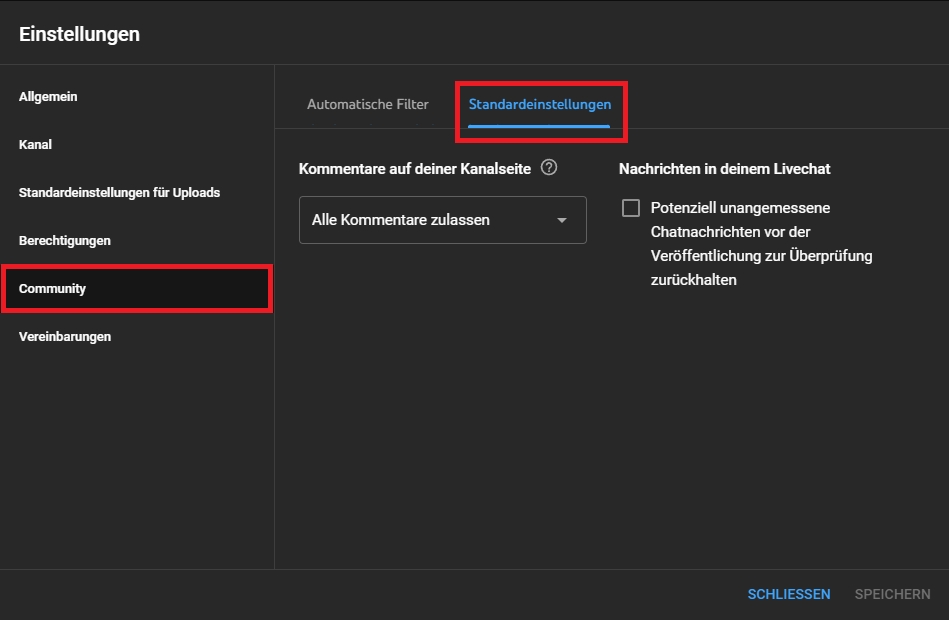Click the Einstellungen dialog title
Screen dimensions: 949x620
point(79,34)
